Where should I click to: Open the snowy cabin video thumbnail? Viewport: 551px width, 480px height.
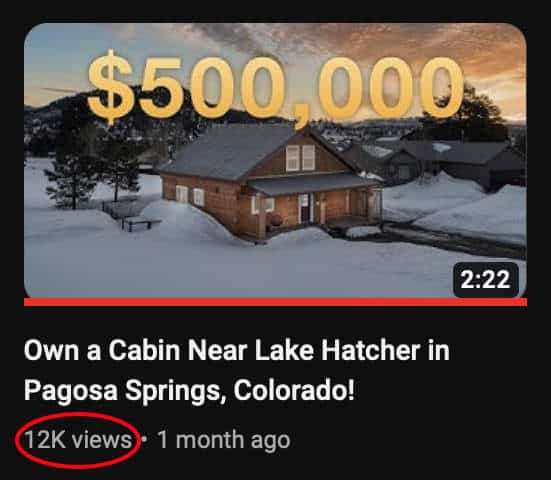point(275,161)
